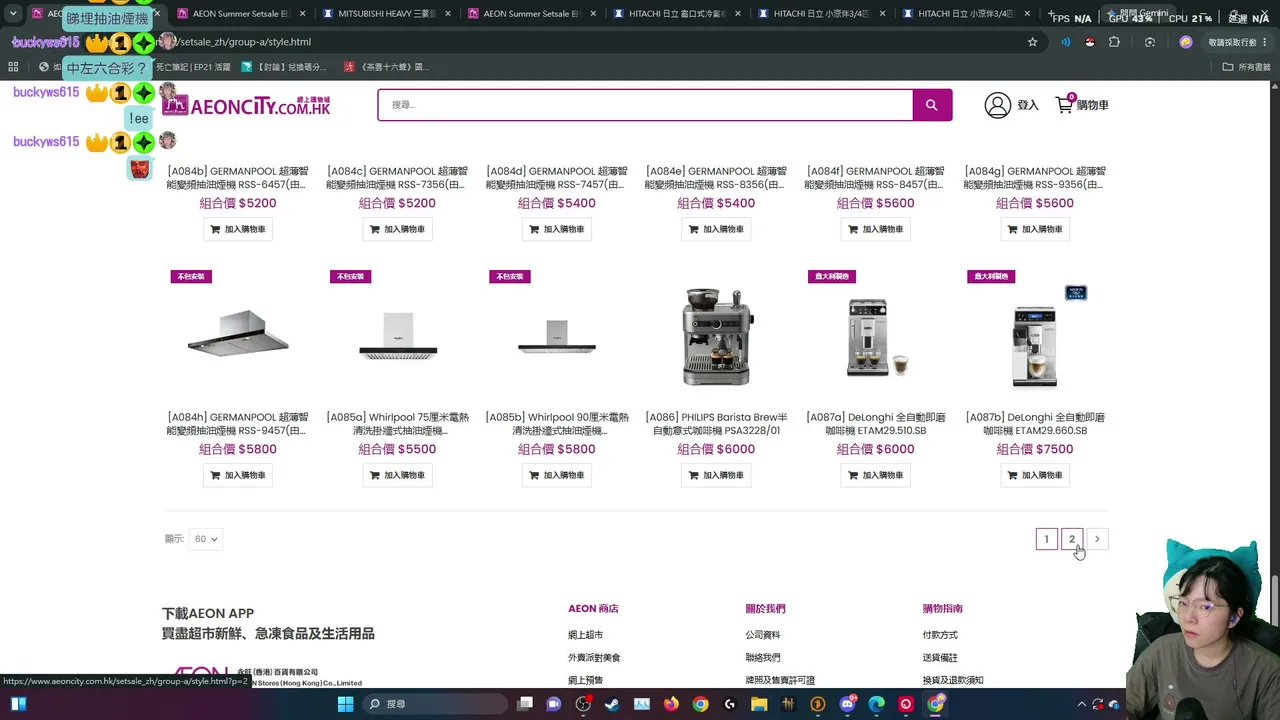Open A085a Whirlpool 75厘米 hood image
Screen dimensions: 1280x720
[397, 336]
